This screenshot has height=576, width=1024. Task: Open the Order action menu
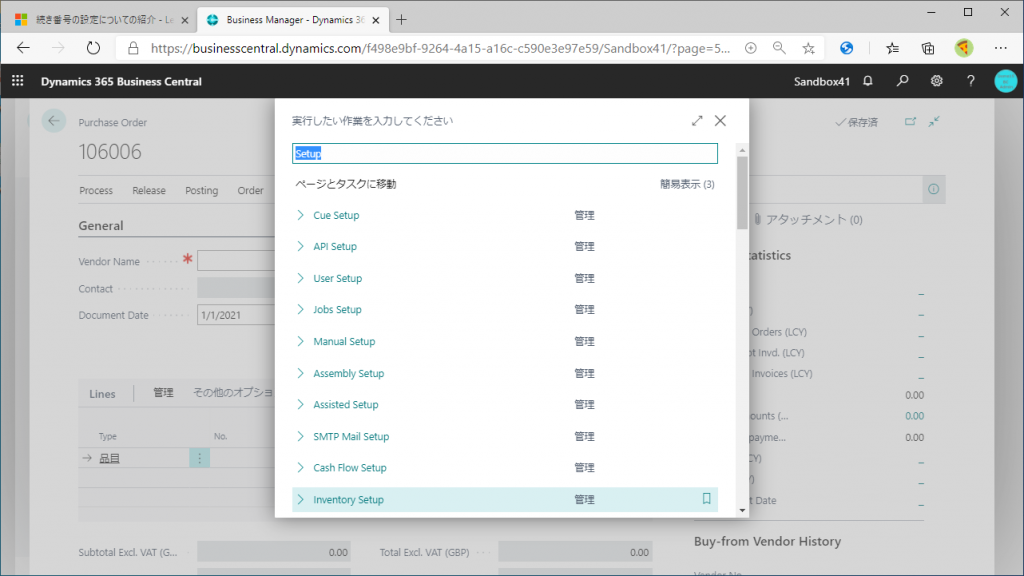pyautogui.click(x=250, y=191)
